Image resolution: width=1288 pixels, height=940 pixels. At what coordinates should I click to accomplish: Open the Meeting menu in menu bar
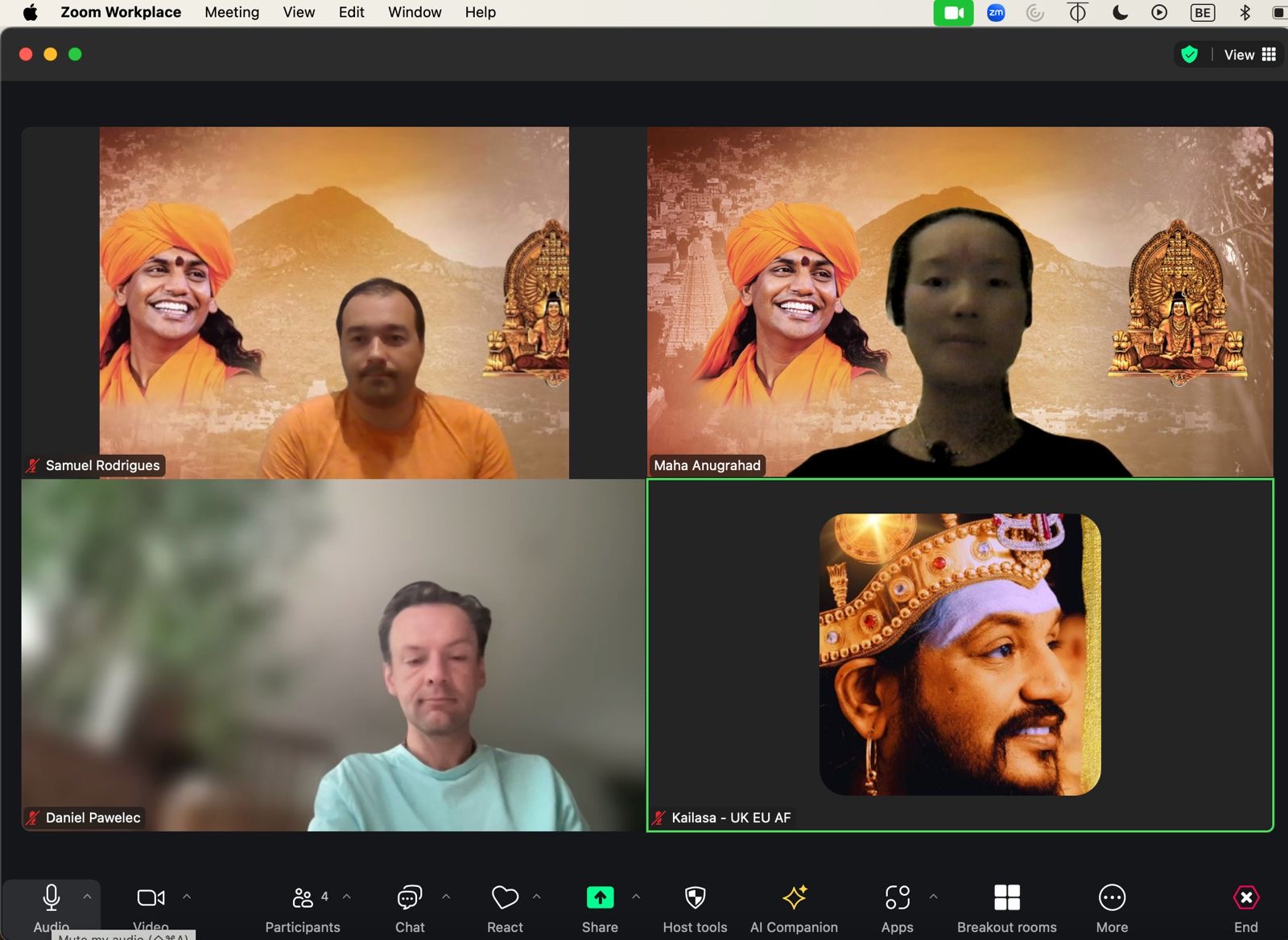coord(232,12)
